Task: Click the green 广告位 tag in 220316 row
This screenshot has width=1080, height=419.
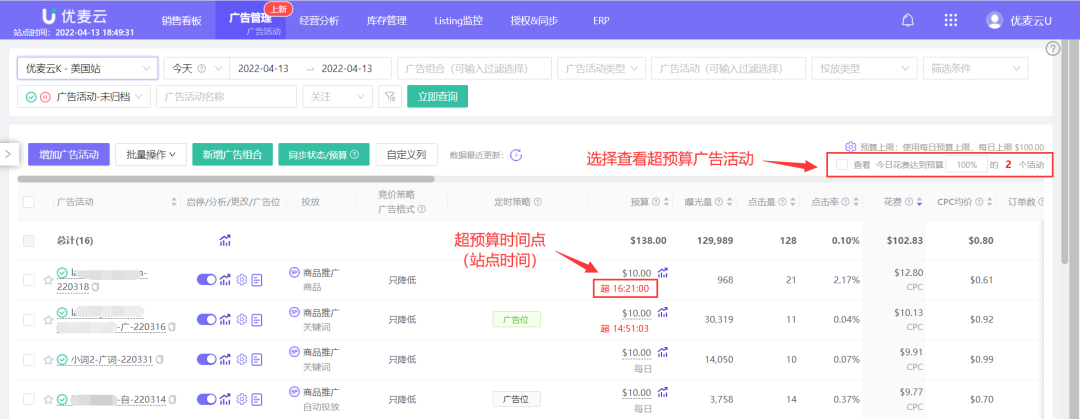Action: click(517, 320)
